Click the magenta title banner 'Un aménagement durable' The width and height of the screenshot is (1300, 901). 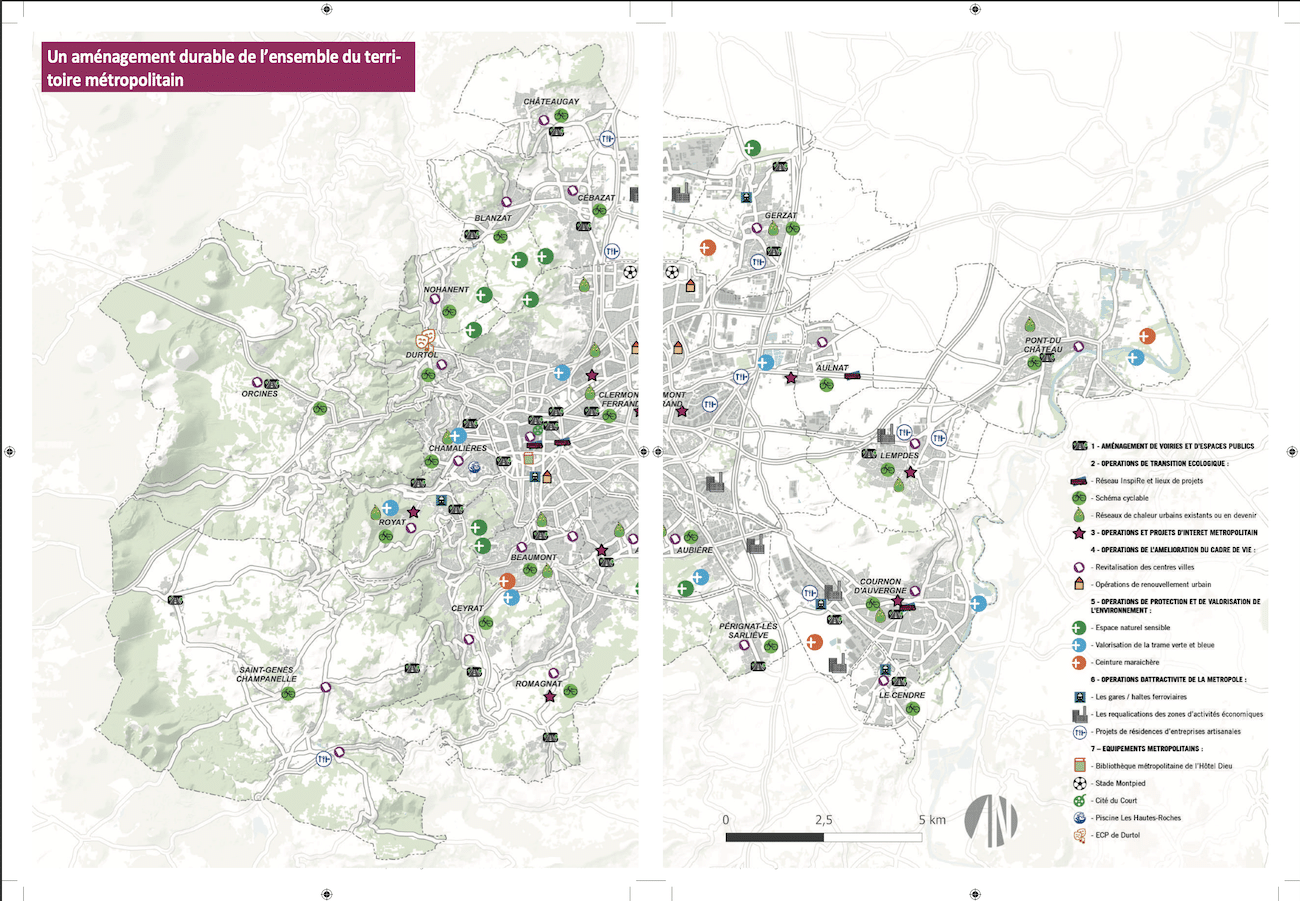pos(227,68)
